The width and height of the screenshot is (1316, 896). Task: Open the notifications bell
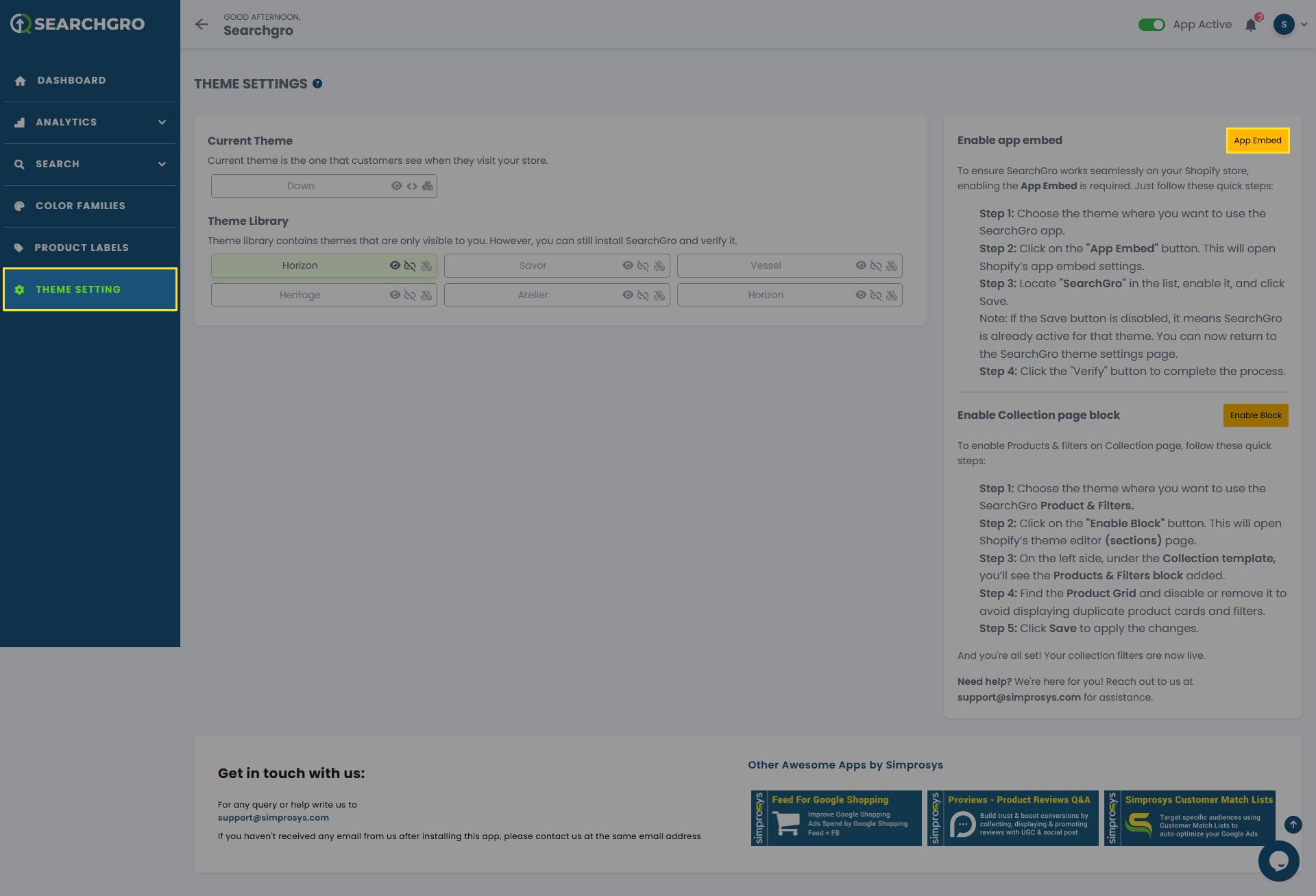pos(1251,25)
